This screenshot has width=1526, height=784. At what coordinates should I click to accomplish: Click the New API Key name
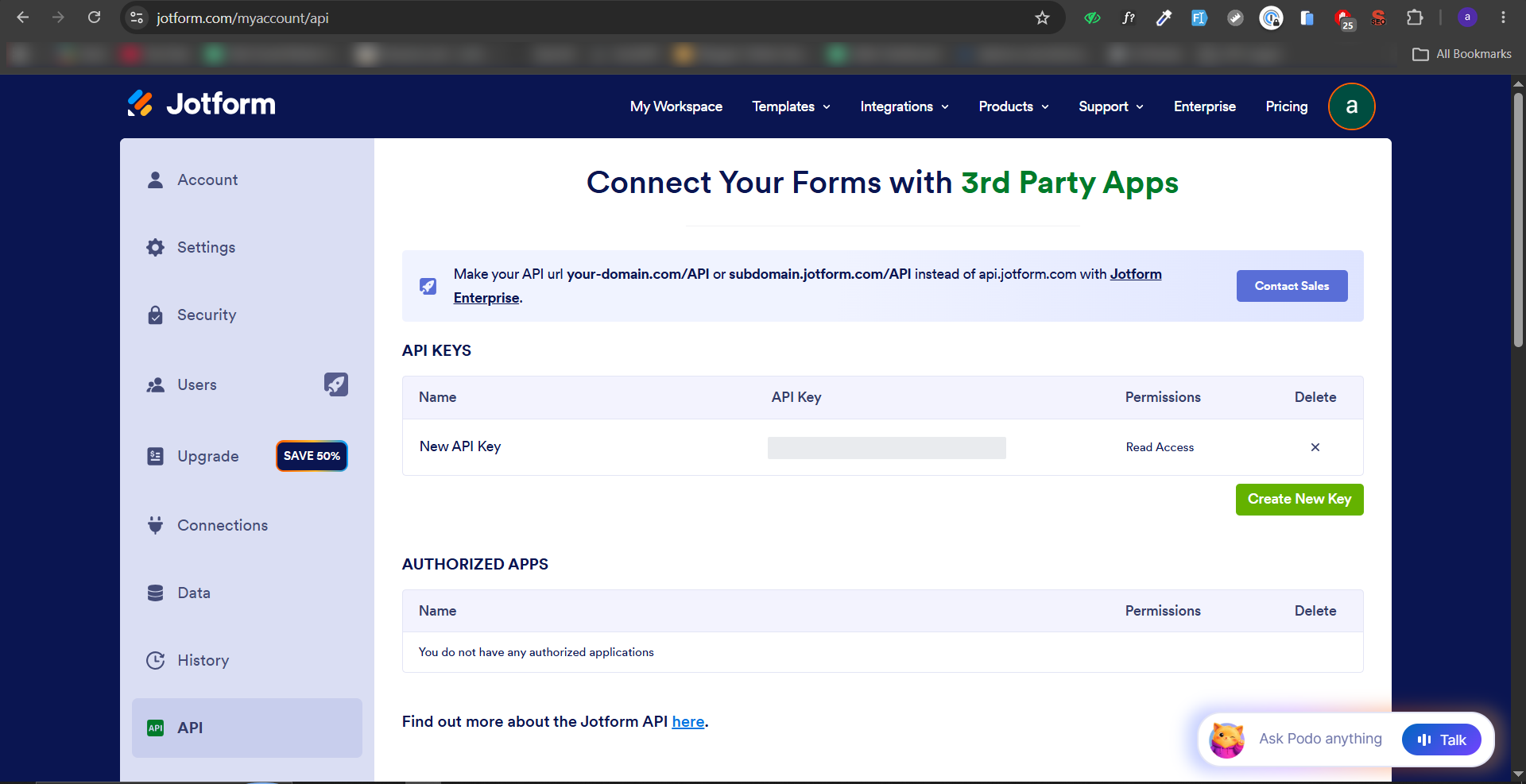(x=460, y=446)
